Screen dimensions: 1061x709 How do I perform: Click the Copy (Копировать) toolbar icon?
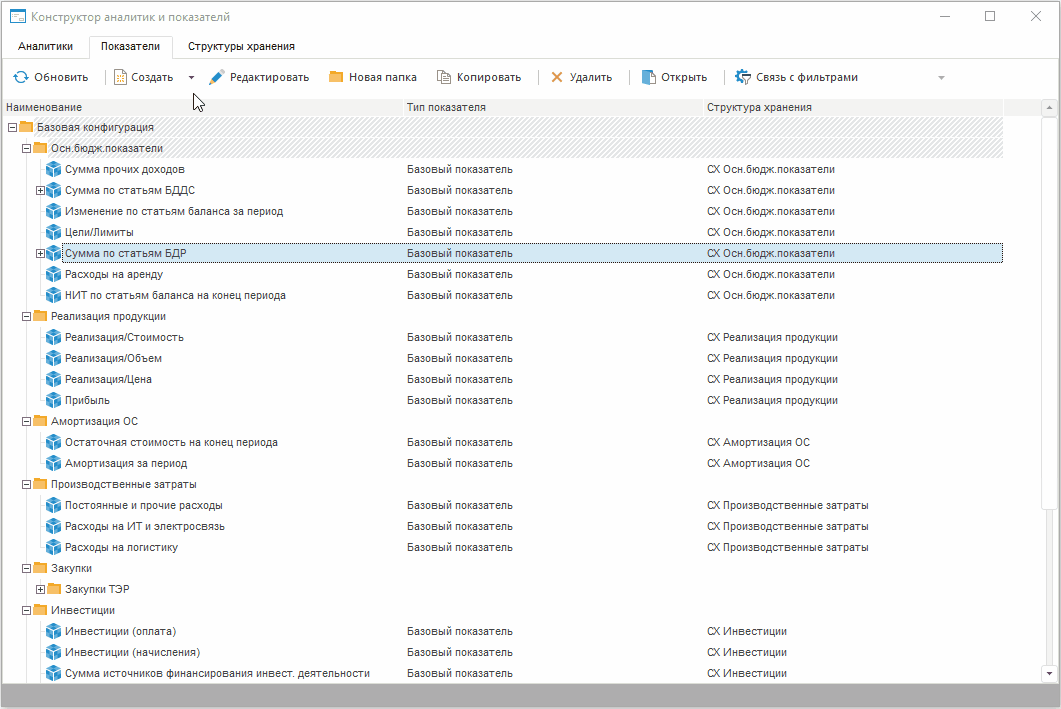[x=444, y=77]
